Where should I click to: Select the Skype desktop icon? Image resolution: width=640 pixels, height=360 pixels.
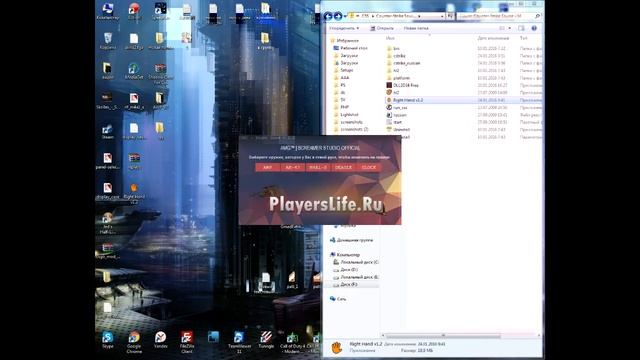click(x=108, y=340)
